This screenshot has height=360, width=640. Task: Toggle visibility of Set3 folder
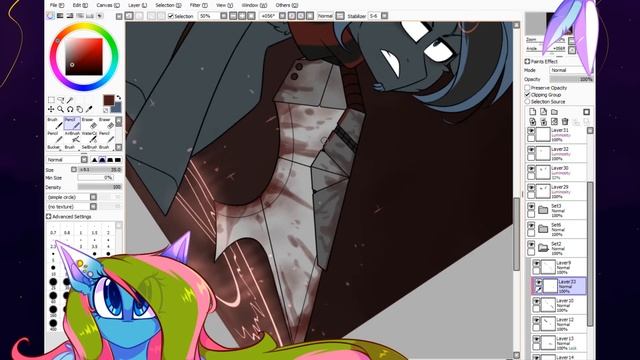[531, 207]
